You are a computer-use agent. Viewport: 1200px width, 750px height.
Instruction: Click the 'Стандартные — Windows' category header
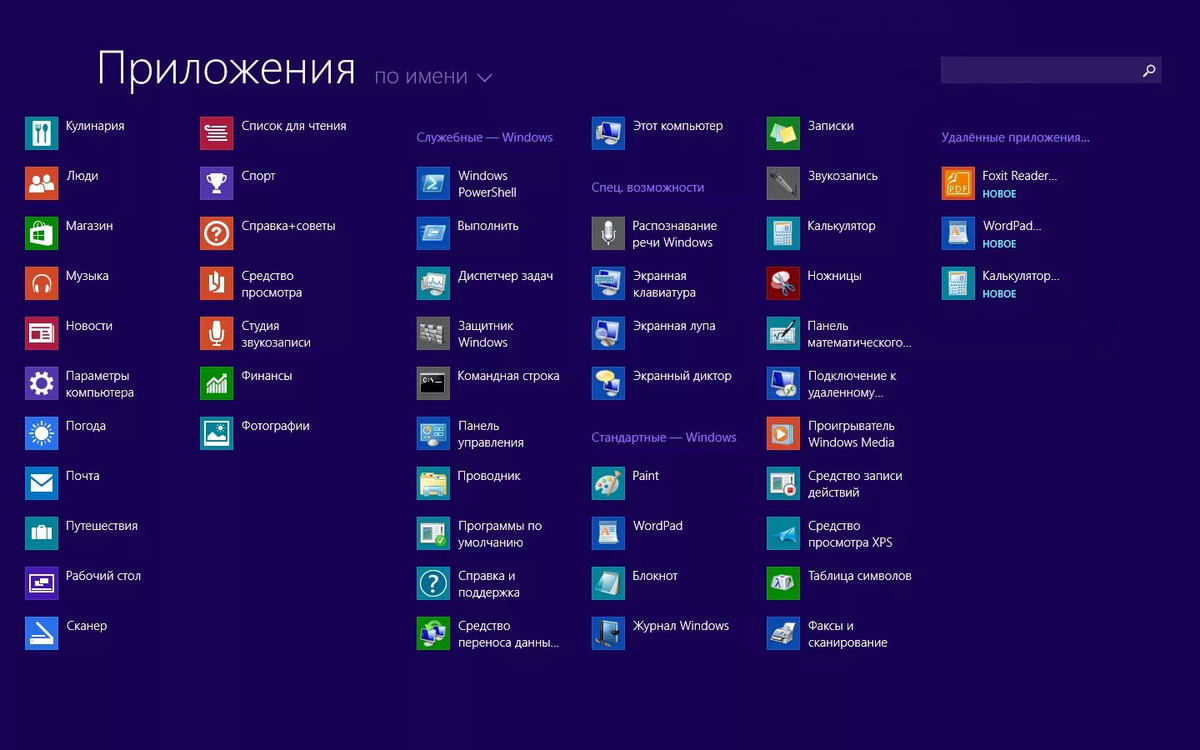point(663,437)
